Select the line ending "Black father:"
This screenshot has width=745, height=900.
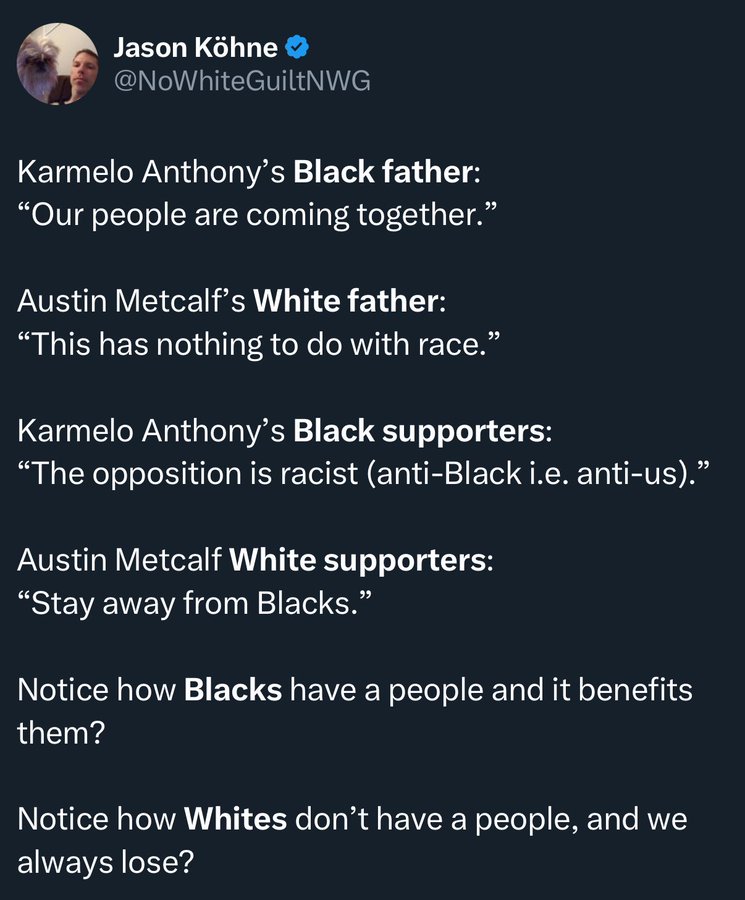(249, 172)
